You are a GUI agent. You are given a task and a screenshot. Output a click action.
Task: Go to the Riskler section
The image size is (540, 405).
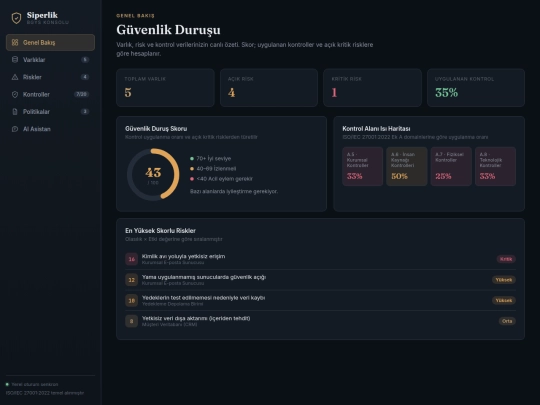pyautogui.click(x=50, y=77)
